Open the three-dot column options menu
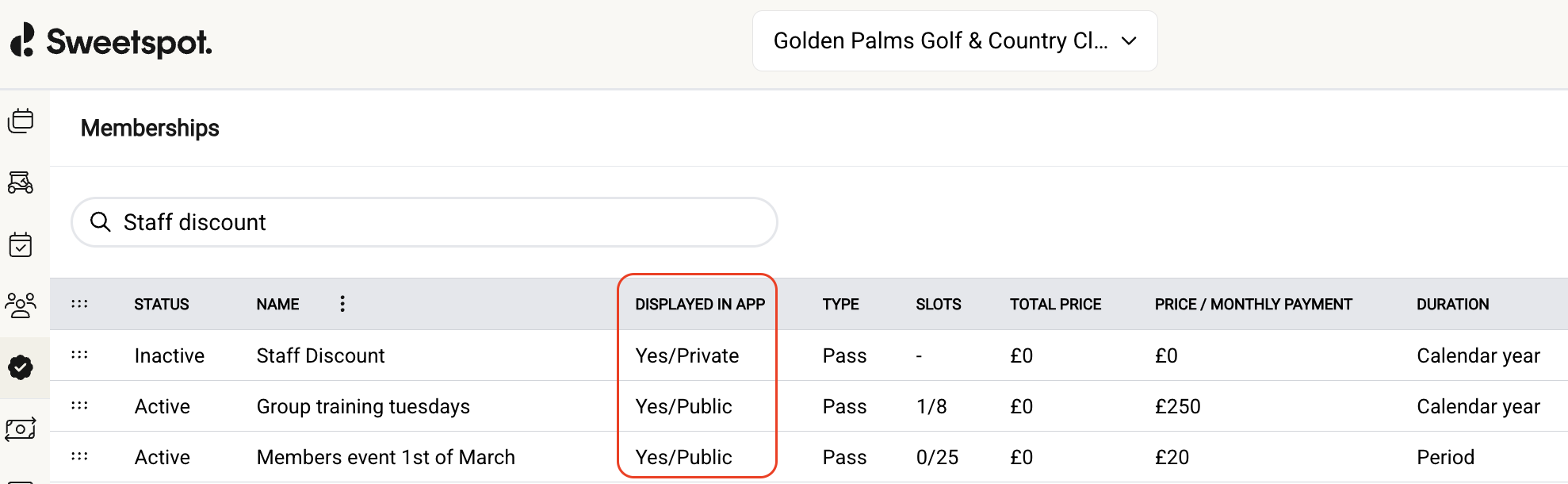This screenshot has height=484, width=1568. pyautogui.click(x=342, y=304)
